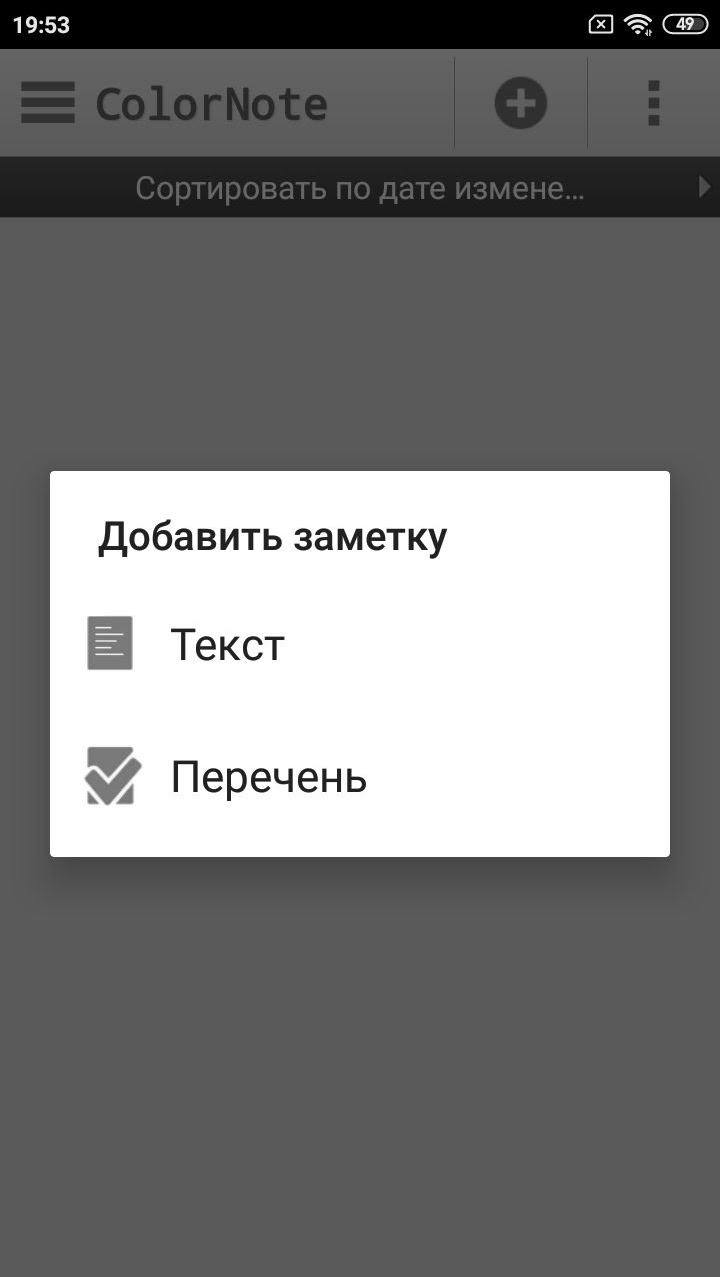Open the three-dot overflow menu

click(654, 103)
